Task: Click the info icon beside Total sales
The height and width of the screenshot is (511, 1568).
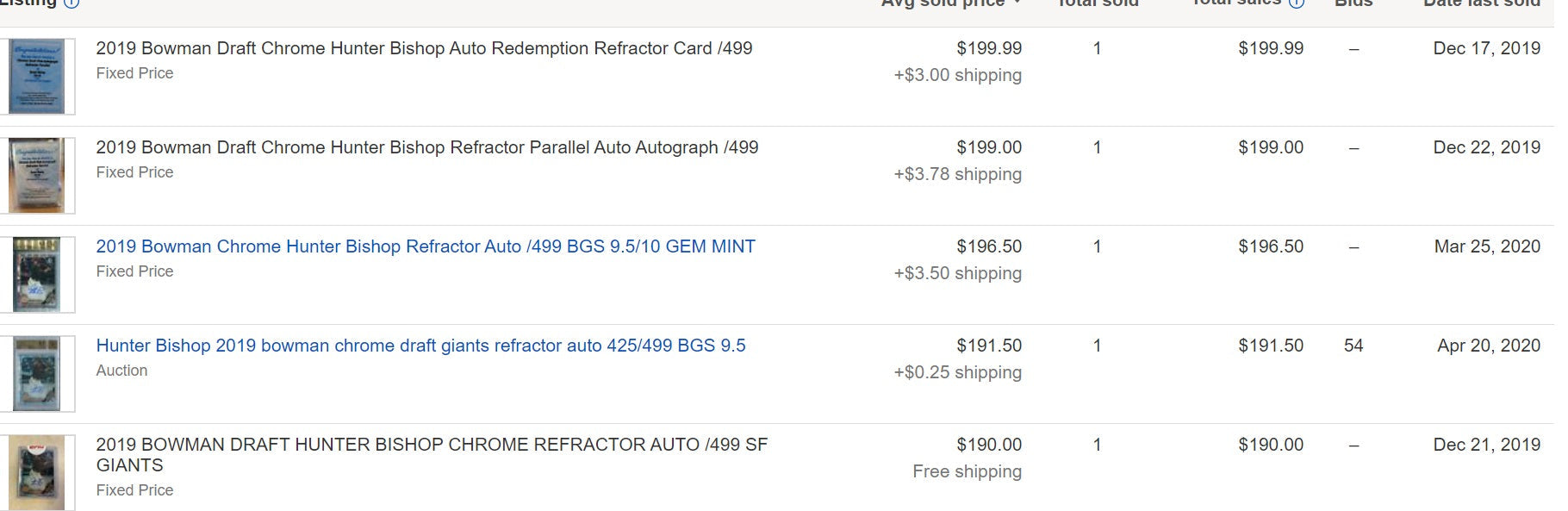Action: pyautogui.click(x=1297, y=3)
